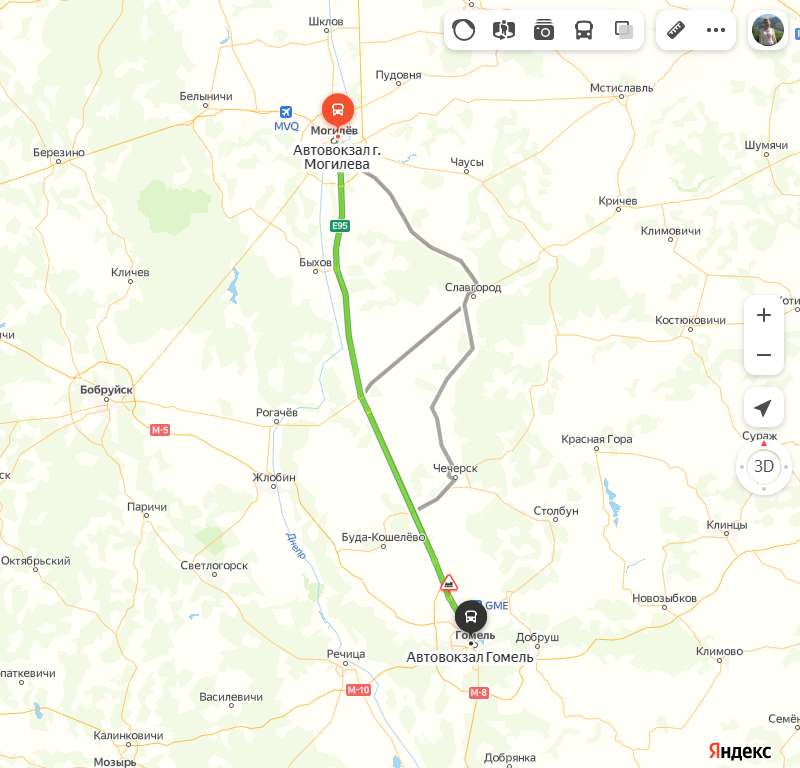This screenshot has width=800, height=768.
Task: Click the E95 road shield
Action: click(340, 226)
